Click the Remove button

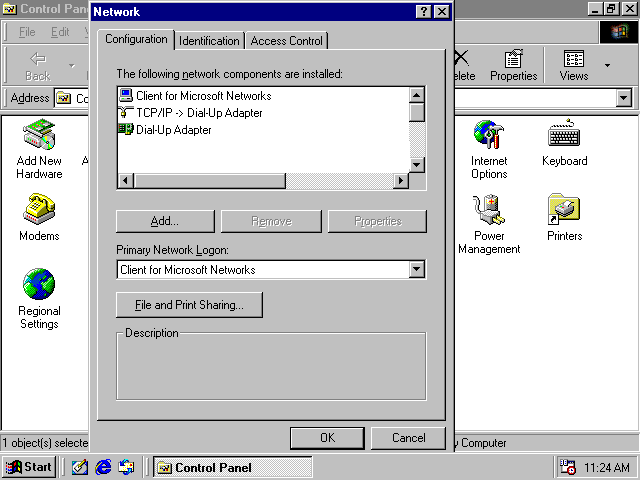point(271,221)
